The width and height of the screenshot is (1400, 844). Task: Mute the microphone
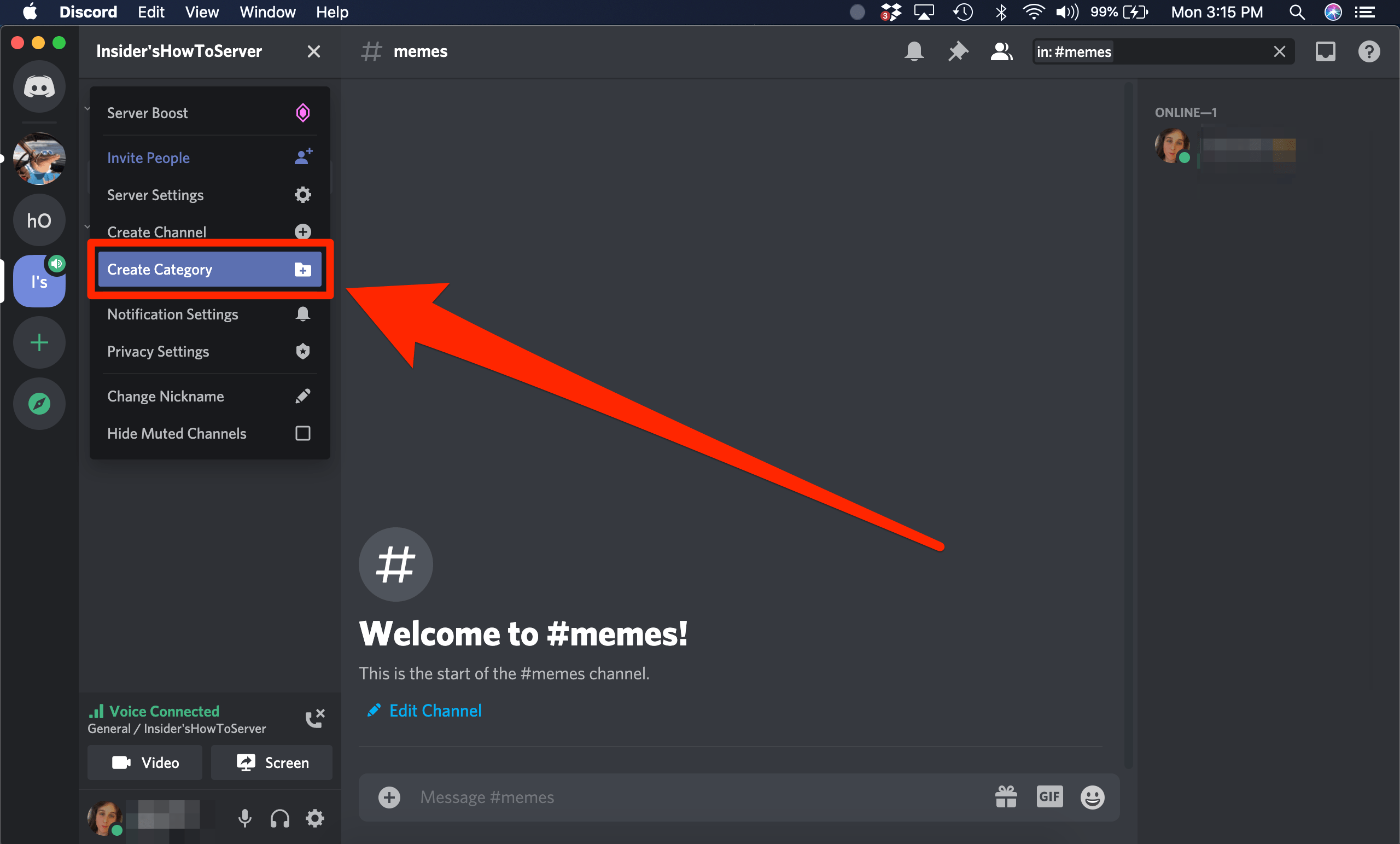tap(245, 818)
